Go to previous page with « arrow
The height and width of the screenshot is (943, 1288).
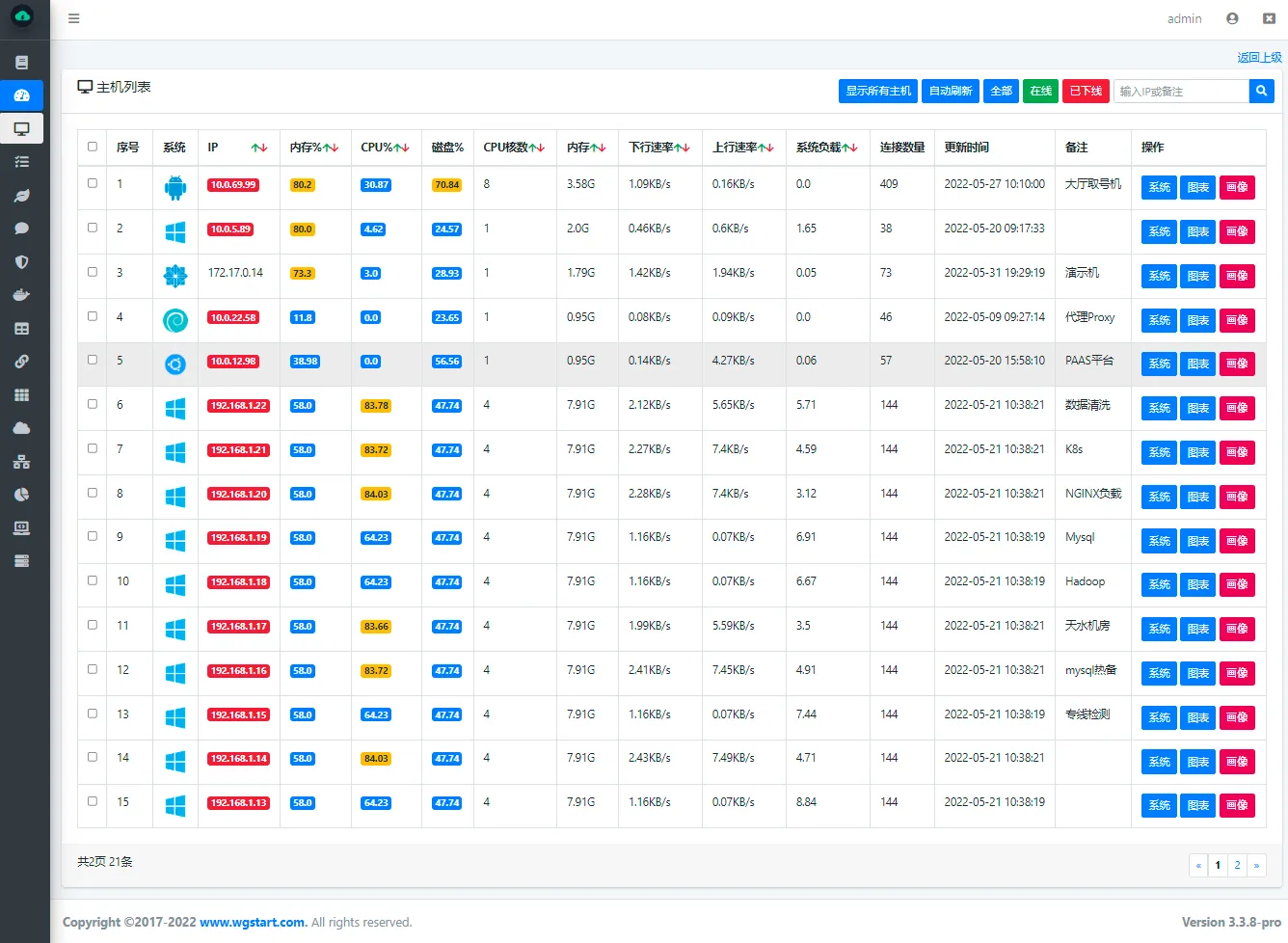click(x=1198, y=865)
